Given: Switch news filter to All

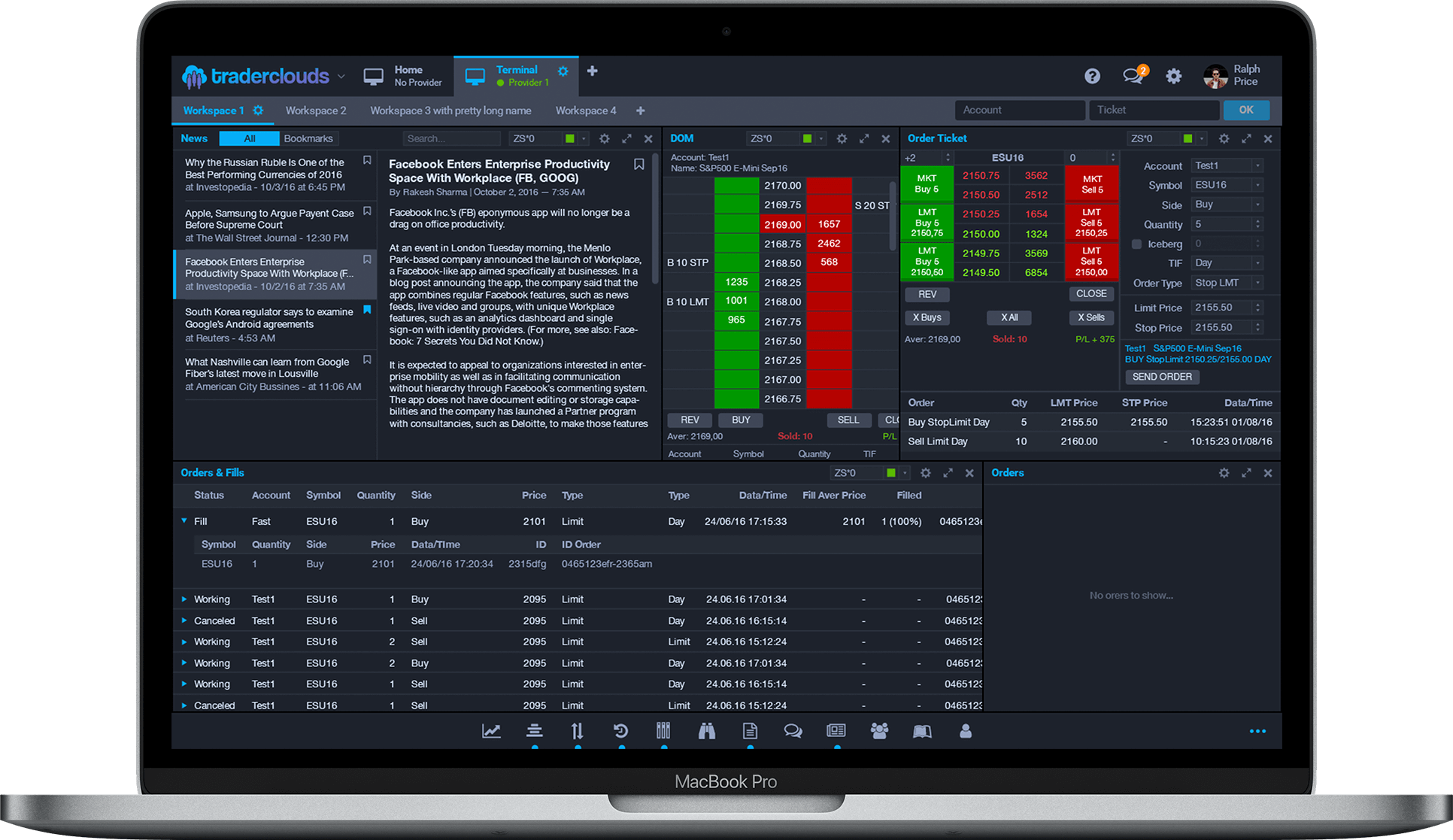Looking at the screenshot, I should (249, 138).
